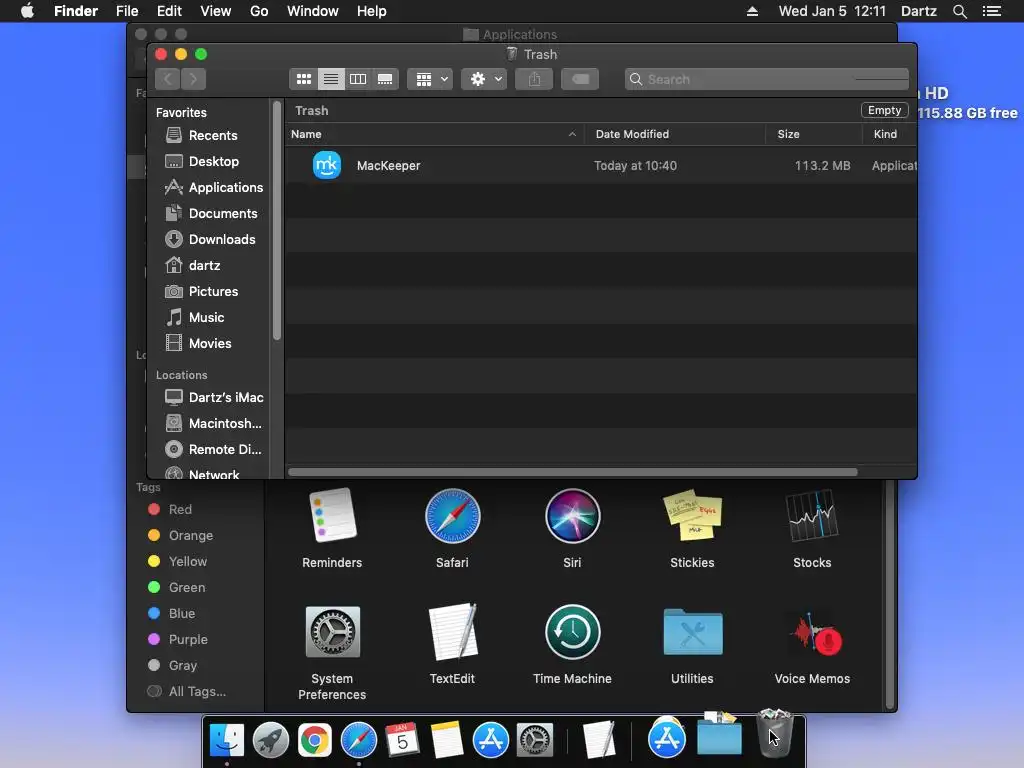Switch Trash window to gallery view

pyautogui.click(x=385, y=79)
